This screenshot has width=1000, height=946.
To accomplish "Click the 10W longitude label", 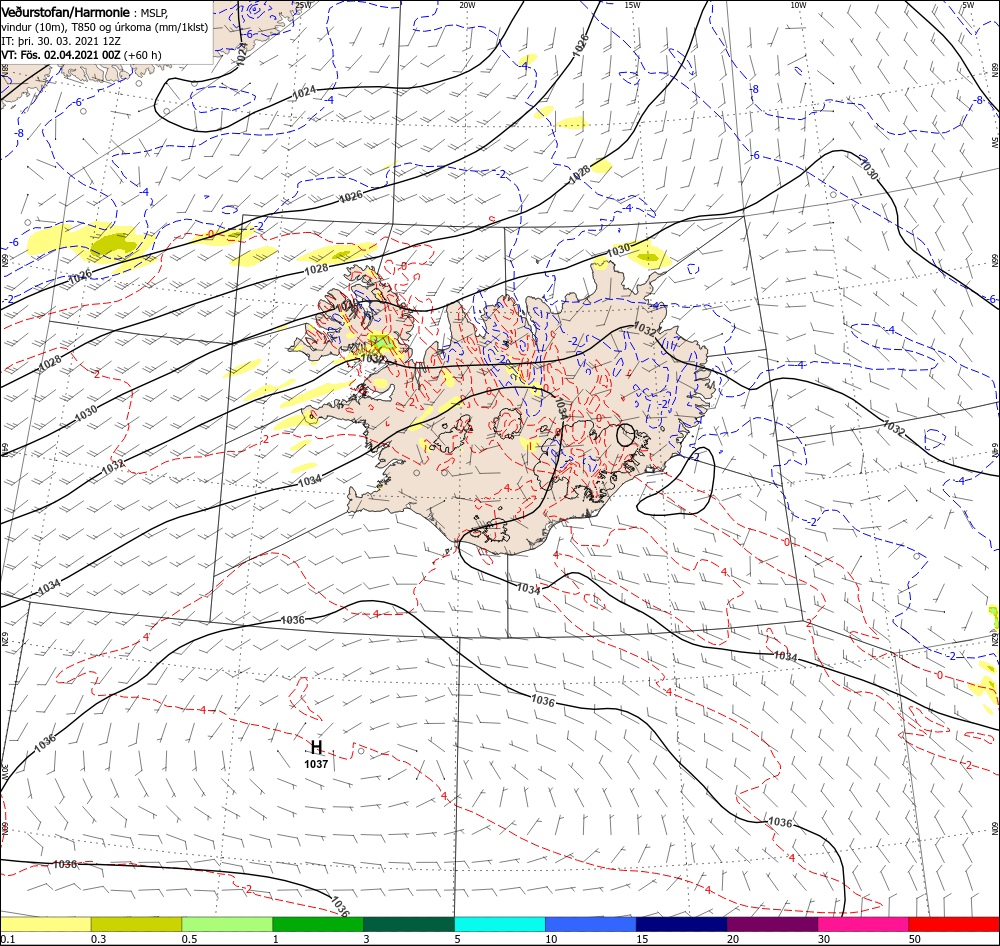I will point(798,5).
